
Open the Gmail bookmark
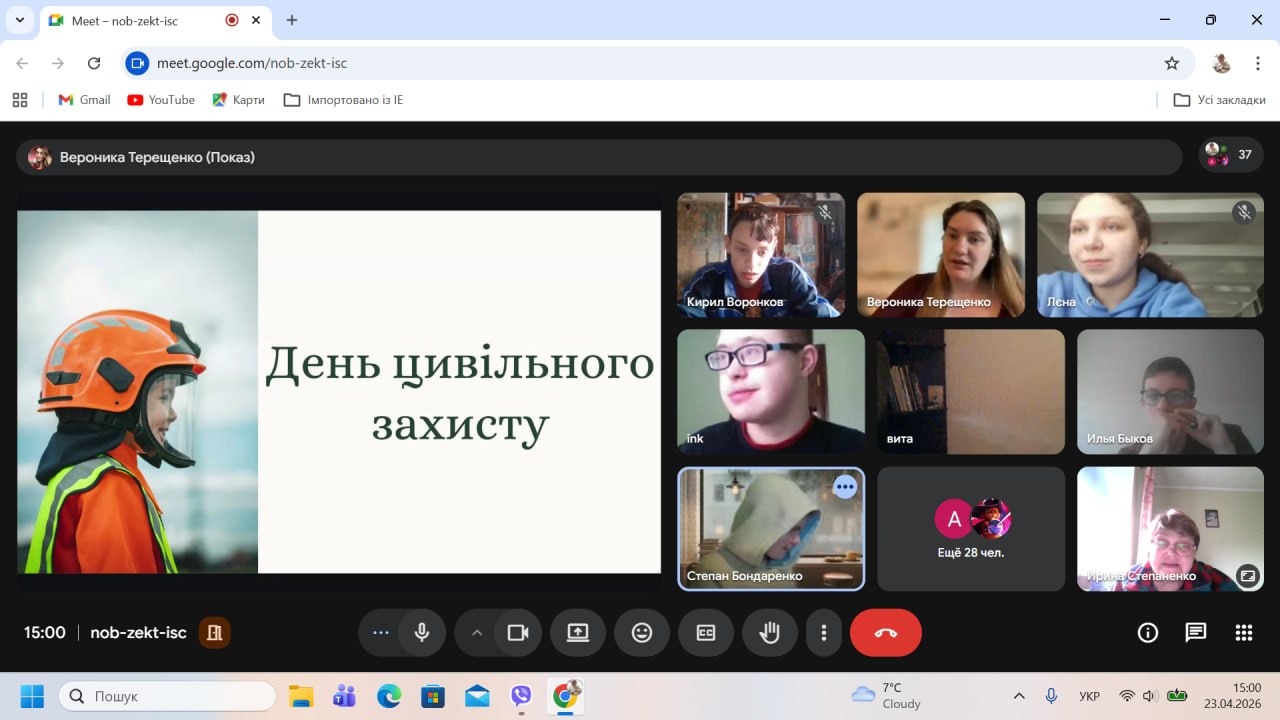(x=84, y=100)
